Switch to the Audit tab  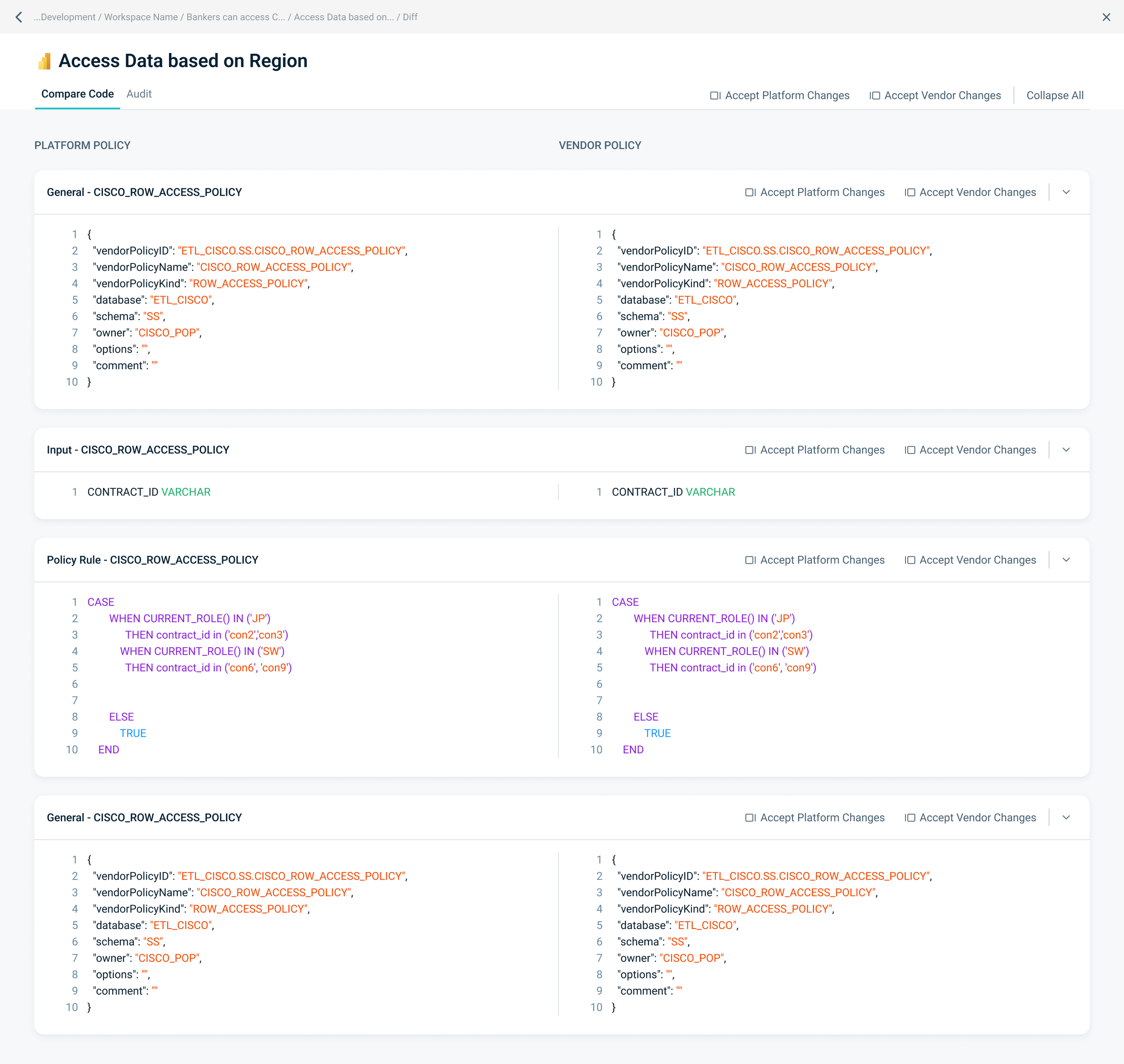click(139, 94)
